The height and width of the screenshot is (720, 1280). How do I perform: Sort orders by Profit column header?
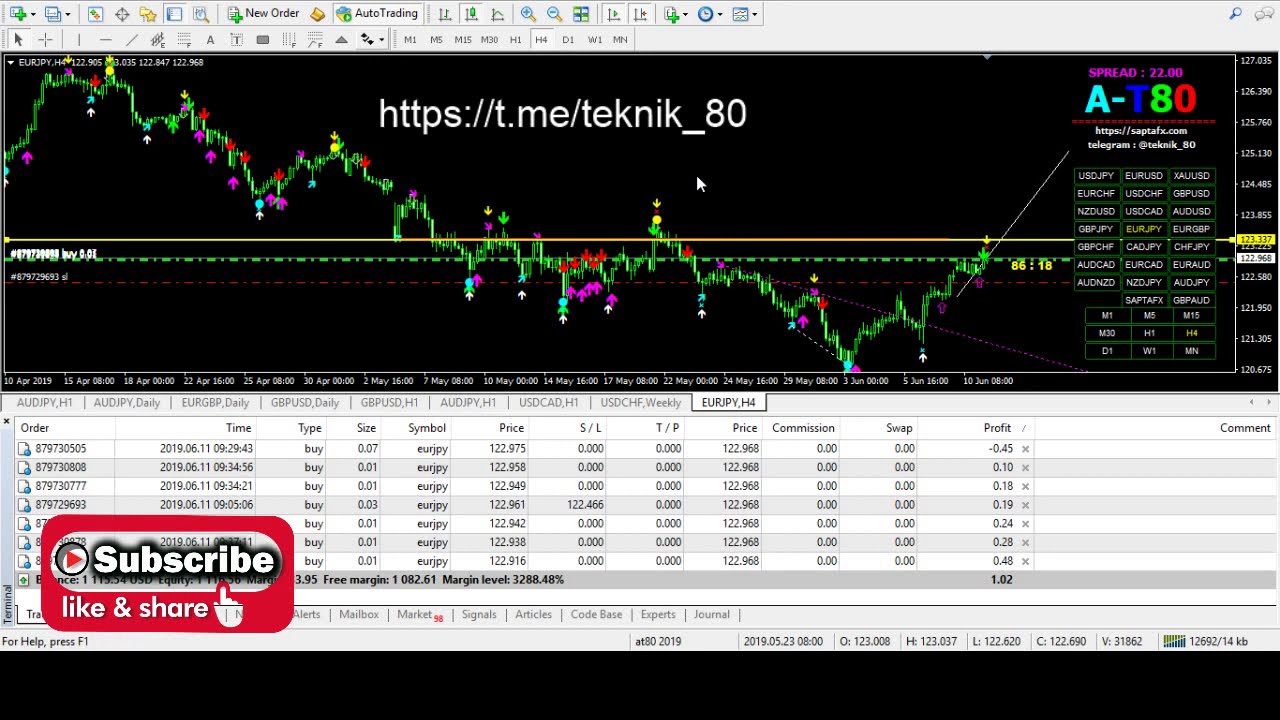tap(997, 428)
